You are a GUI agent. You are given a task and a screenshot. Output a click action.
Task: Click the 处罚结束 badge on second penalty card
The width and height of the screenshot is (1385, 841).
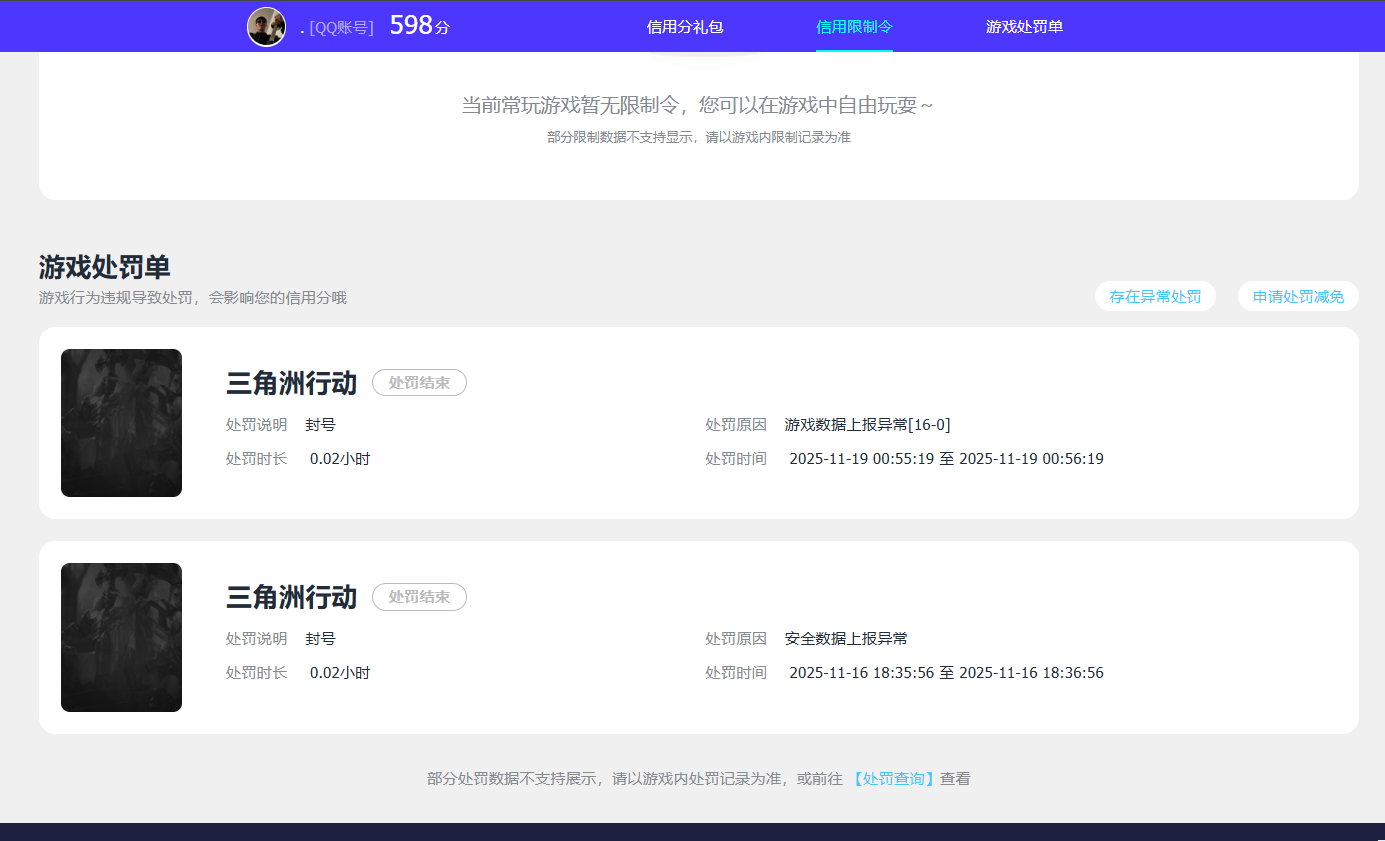419,597
